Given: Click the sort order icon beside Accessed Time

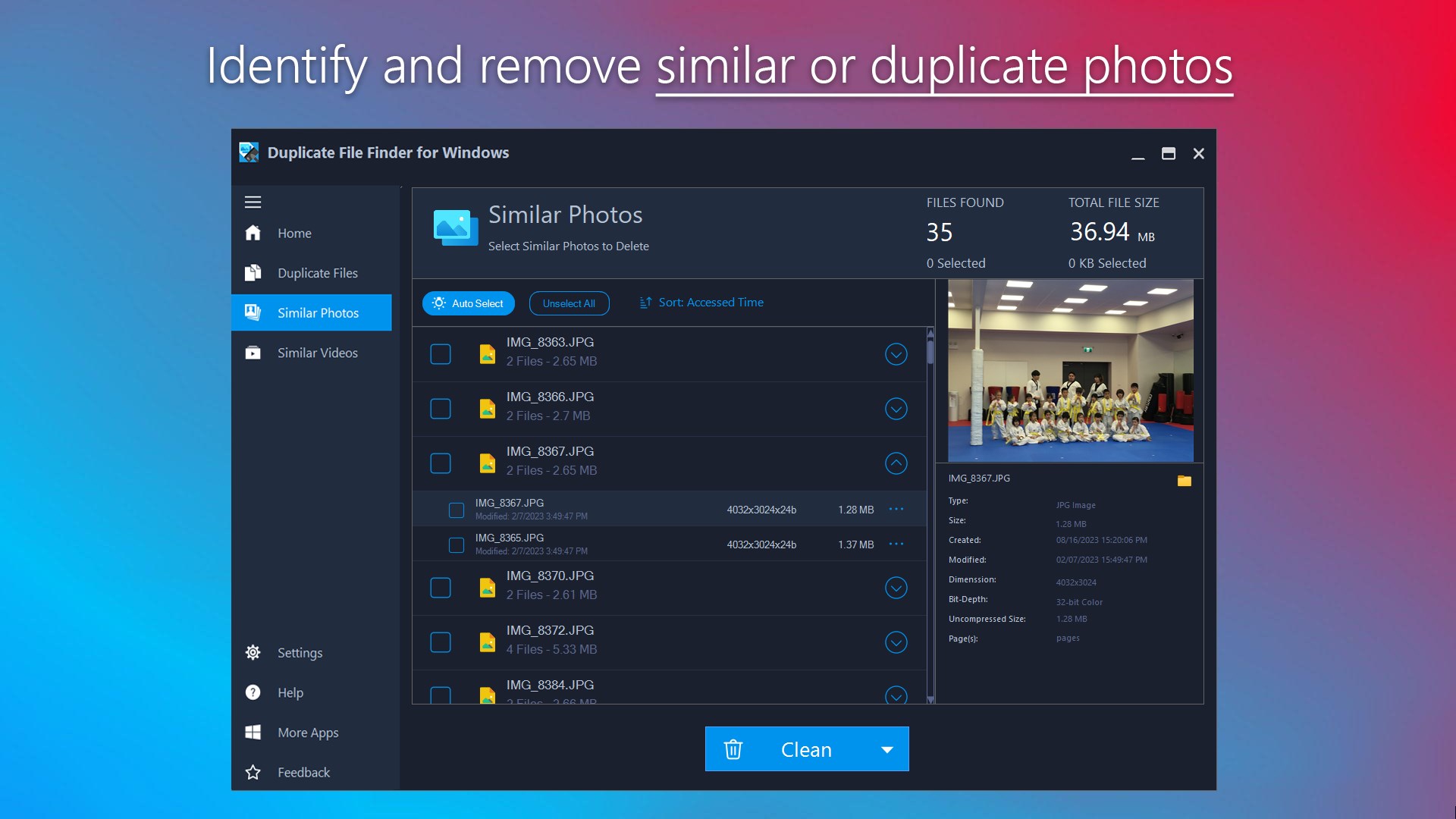Looking at the screenshot, I should coord(645,303).
